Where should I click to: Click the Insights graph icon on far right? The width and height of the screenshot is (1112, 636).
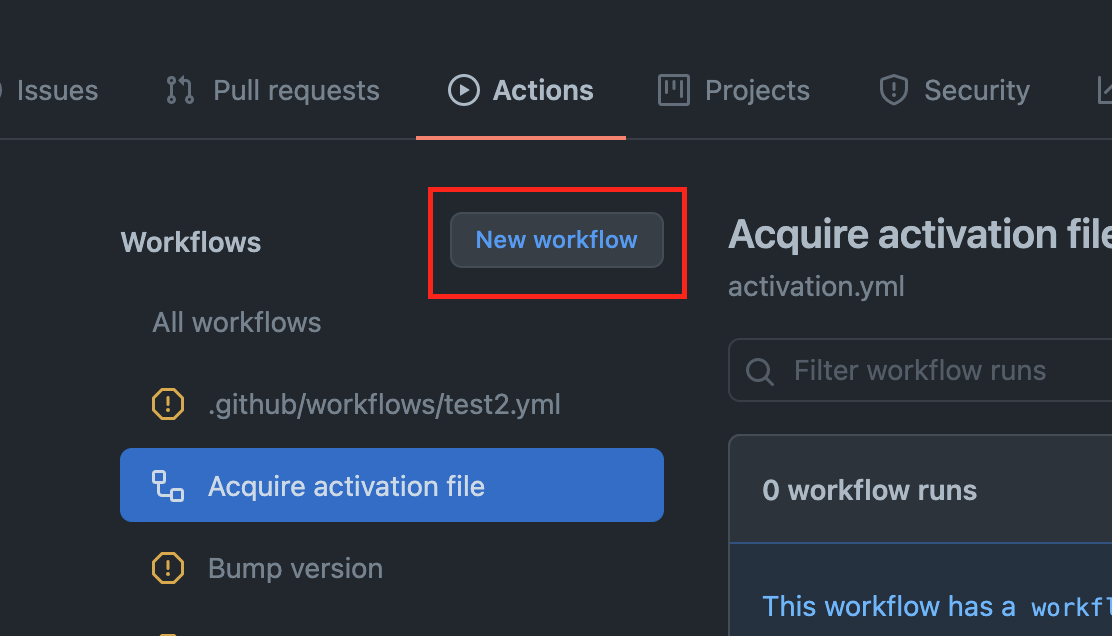point(1105,90)
